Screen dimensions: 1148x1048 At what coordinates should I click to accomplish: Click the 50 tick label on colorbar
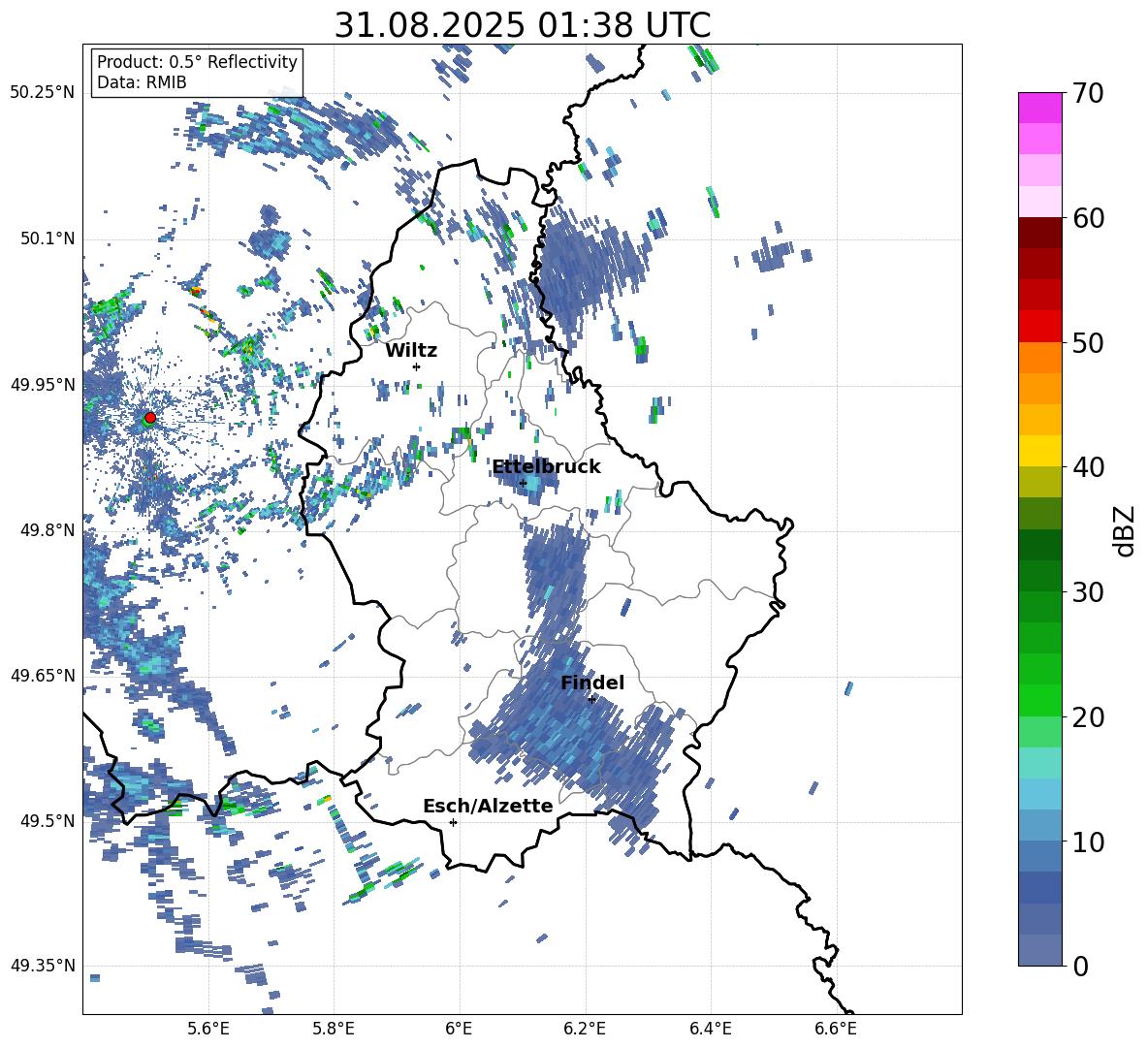(1088, 342)
